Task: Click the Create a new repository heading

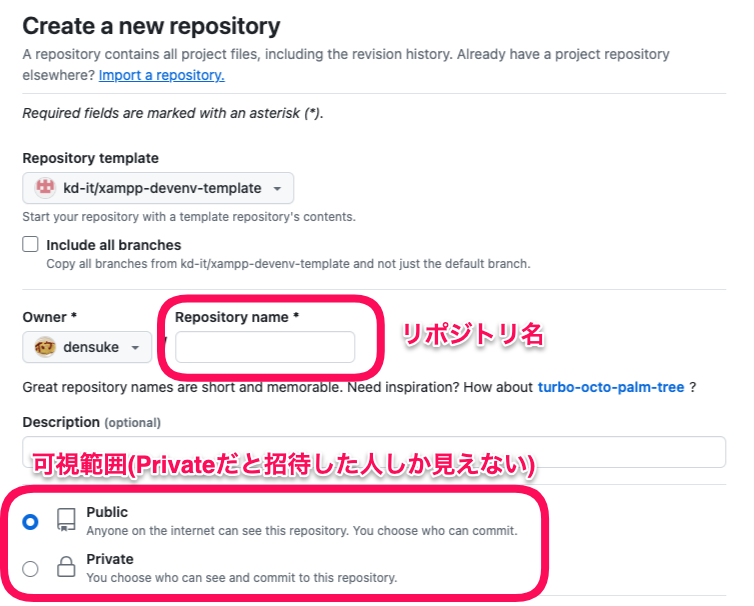Action: tap(151, 26)
